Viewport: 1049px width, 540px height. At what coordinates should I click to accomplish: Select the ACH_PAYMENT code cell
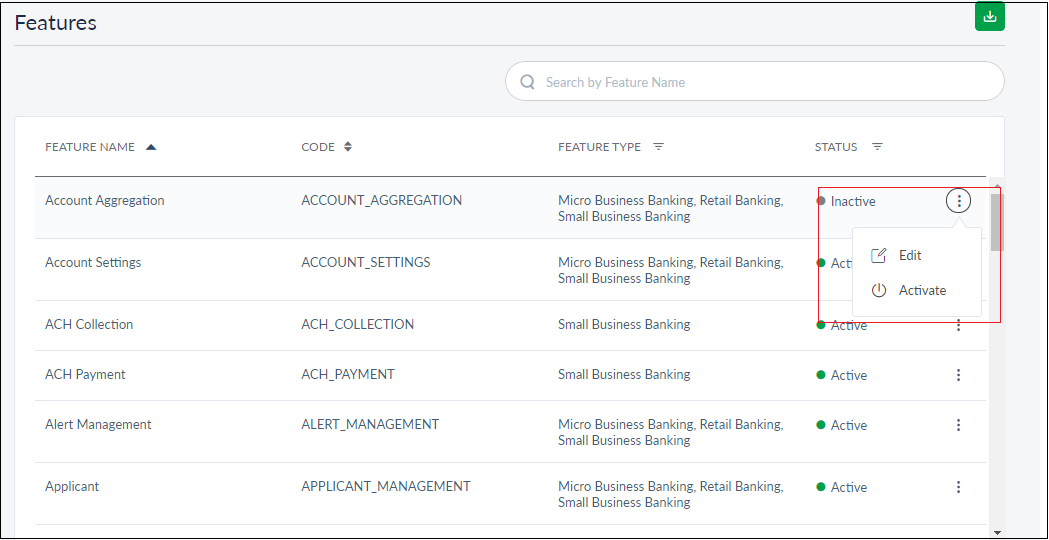coord(347,374)
